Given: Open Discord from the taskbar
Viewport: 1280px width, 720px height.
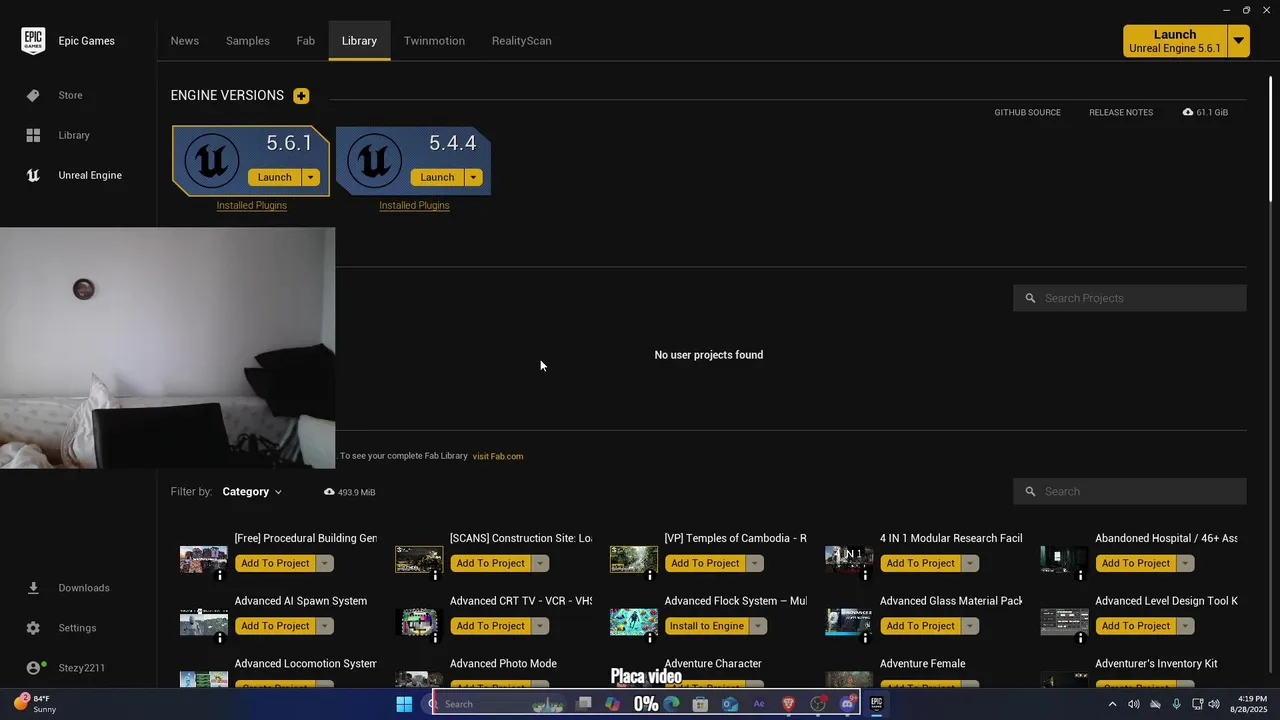Looking at the screenshot, I should (x=847, y=704).
